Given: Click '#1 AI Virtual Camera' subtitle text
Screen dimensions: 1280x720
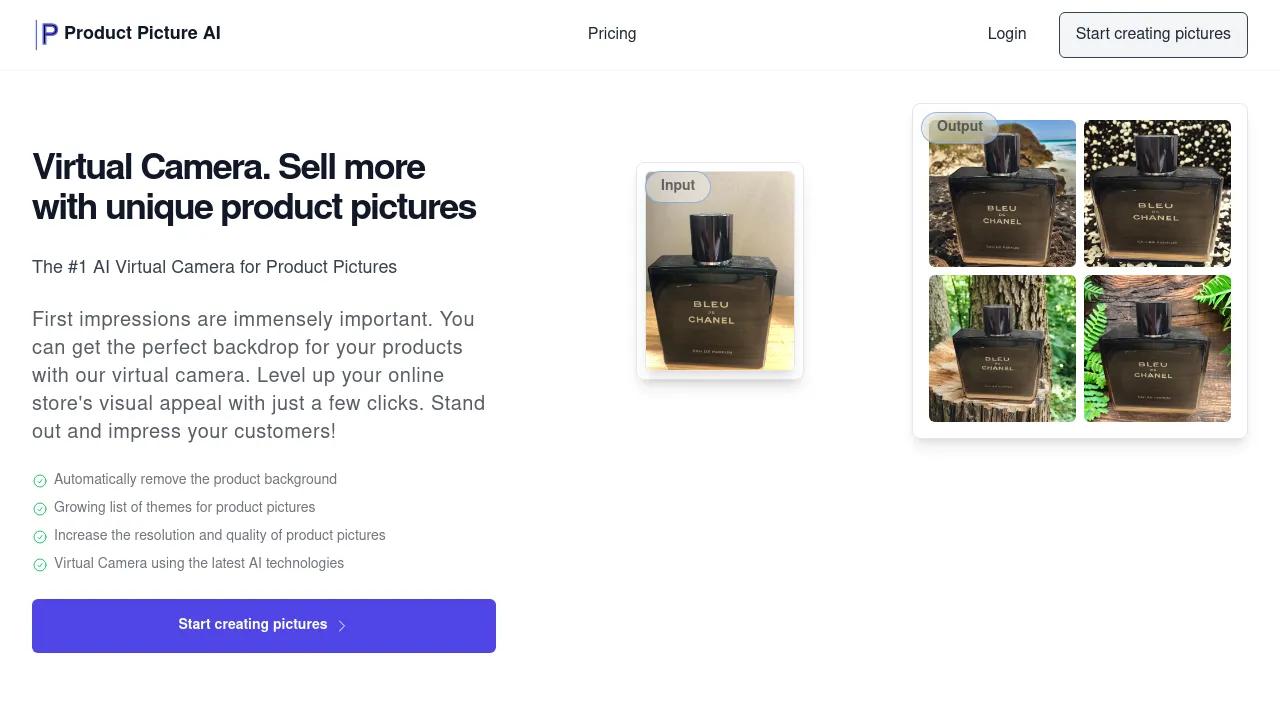Looking at the screenshot, I should [214, 267].
